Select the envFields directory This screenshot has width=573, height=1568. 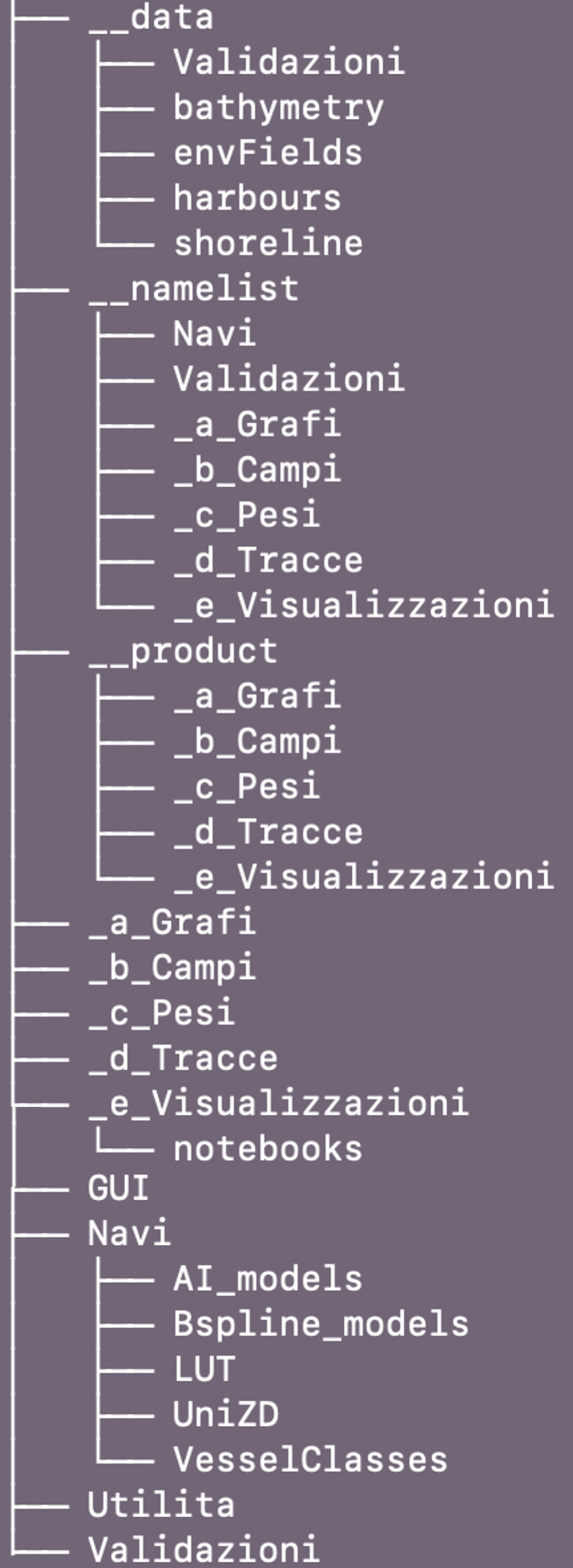(268, 152)
